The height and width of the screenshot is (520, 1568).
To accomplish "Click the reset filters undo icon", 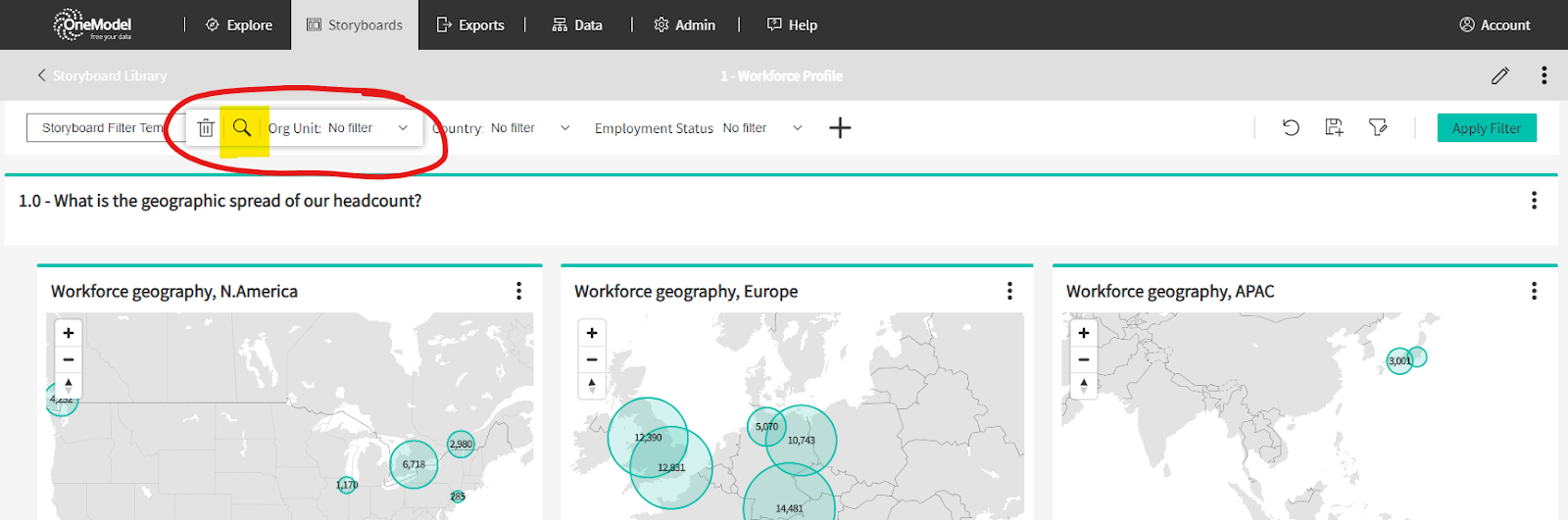I will (x=1291, y=127).
